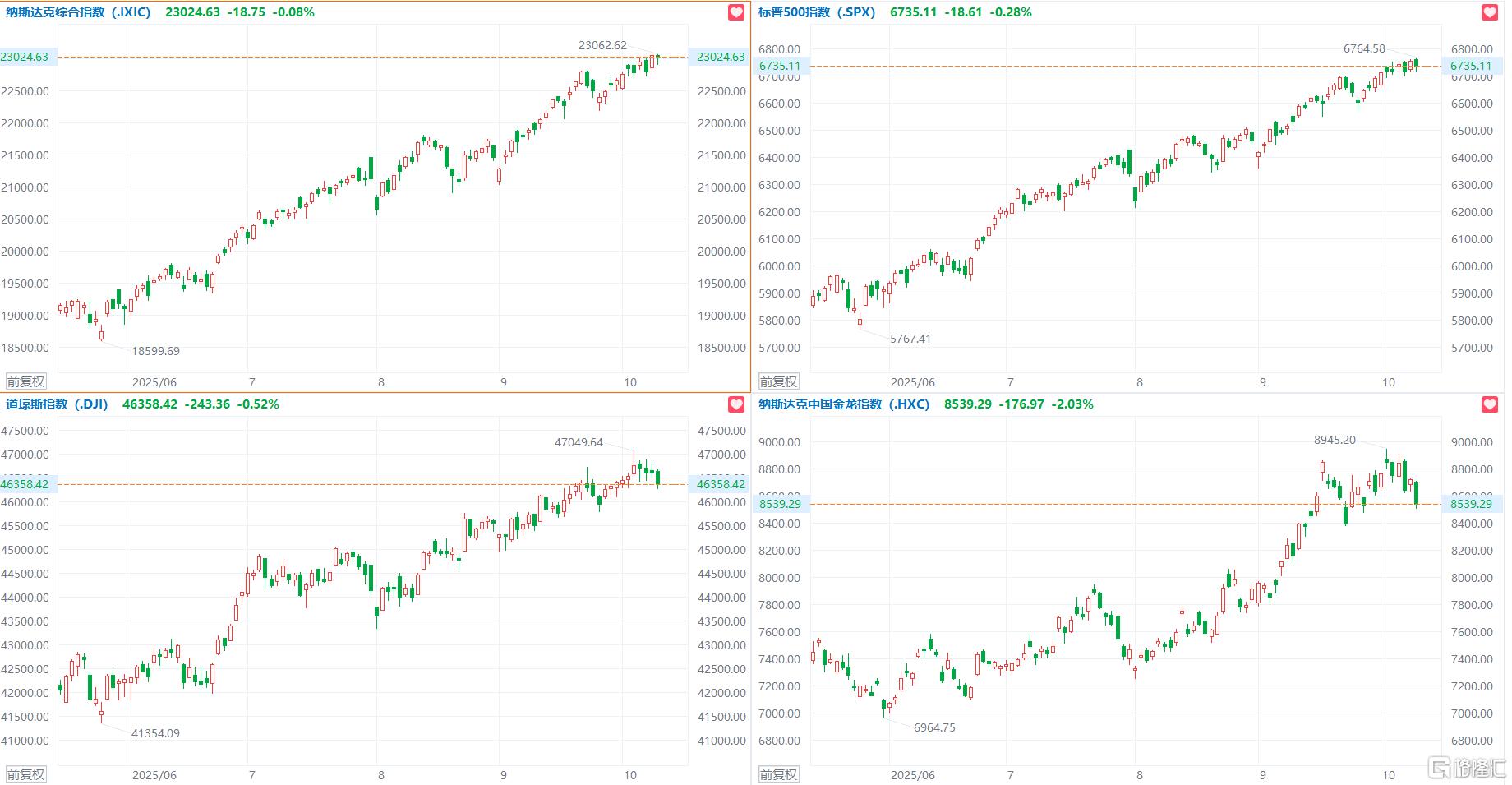The image size is (1512, 785).
Task: Click the right-side 6735.11 current price tag
Action: tap(1470, 66)
